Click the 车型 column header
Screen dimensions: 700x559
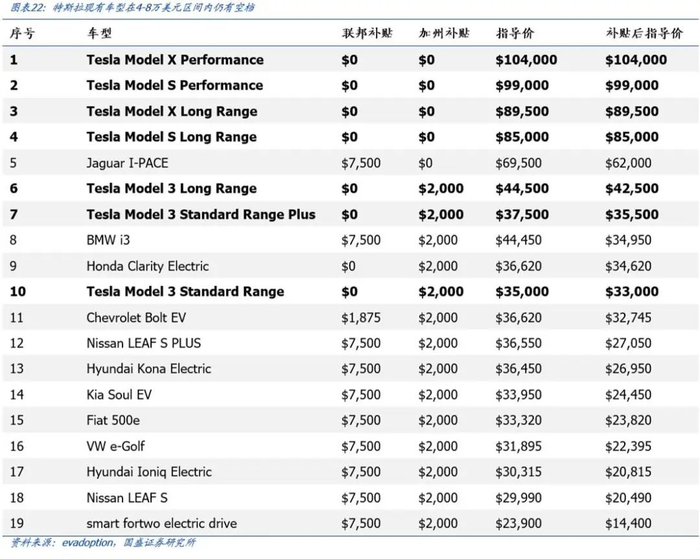pyautogui.click(x=99, y=34)
